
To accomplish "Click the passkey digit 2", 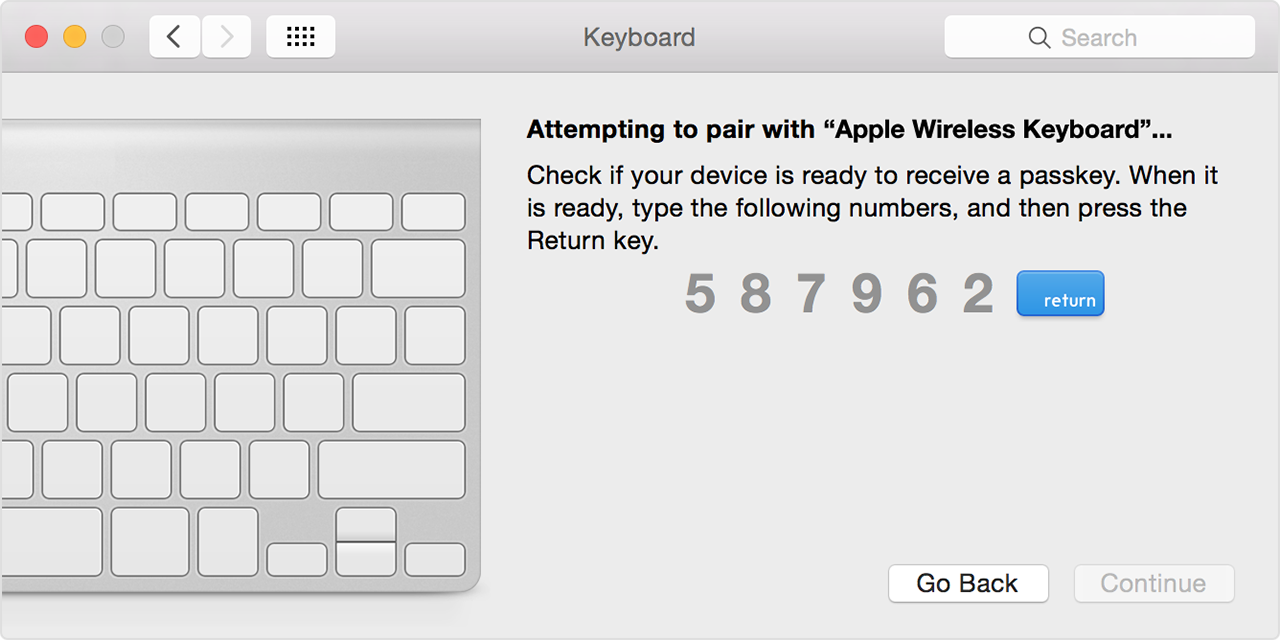I will coord(978,294).
